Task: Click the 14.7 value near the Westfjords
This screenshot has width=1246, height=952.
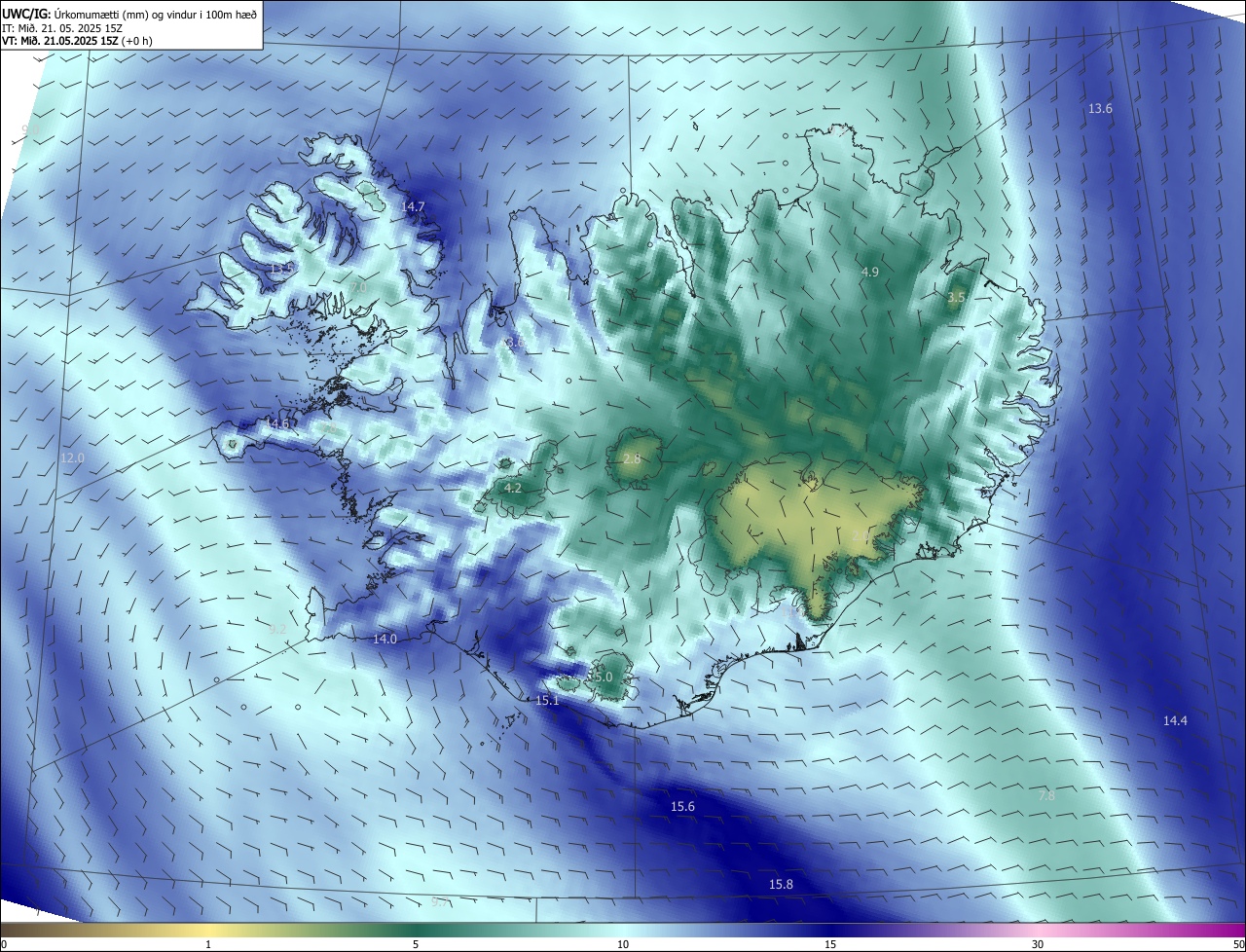Action: pos(414,206)
